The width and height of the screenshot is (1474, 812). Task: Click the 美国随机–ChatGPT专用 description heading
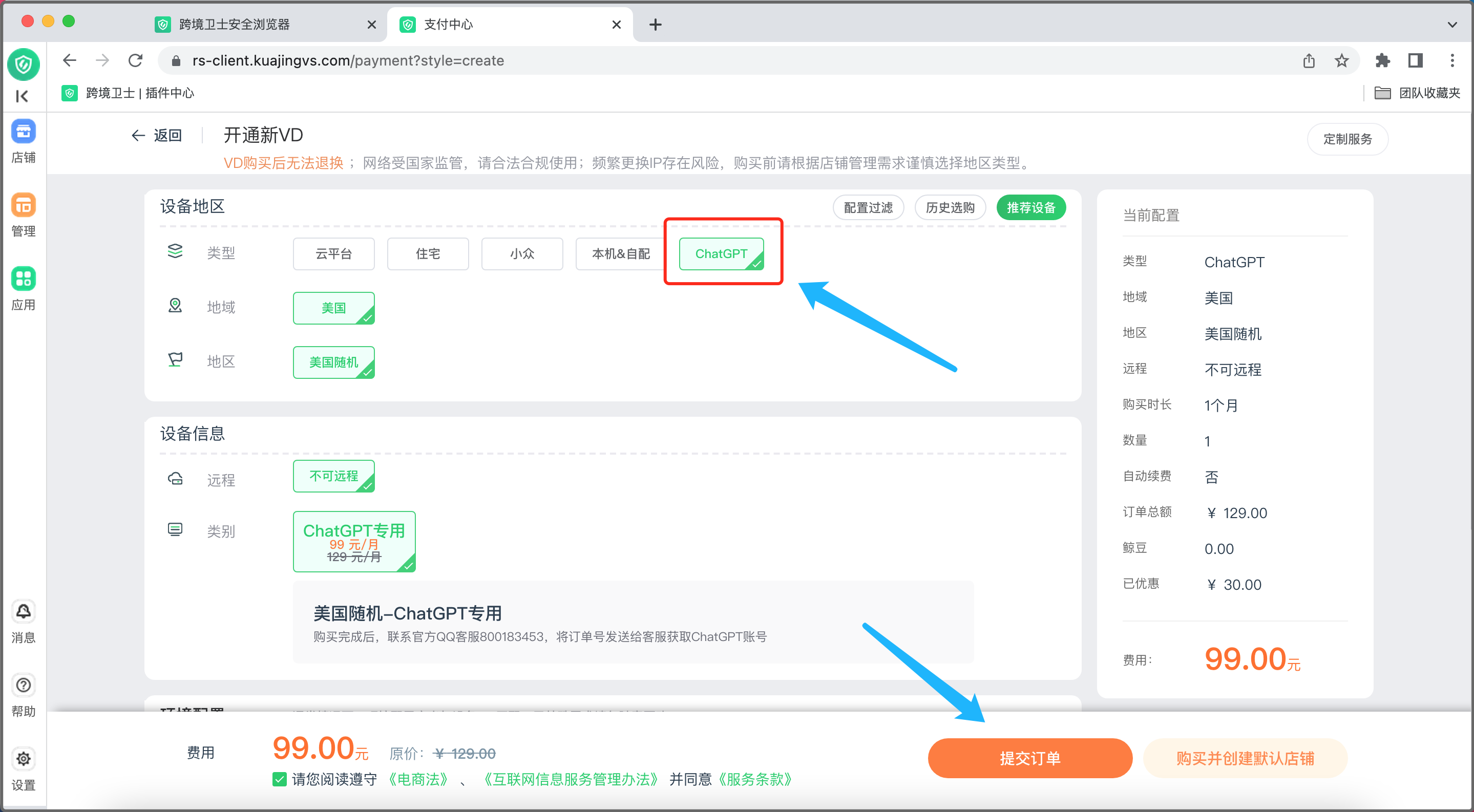click(407, 613)
